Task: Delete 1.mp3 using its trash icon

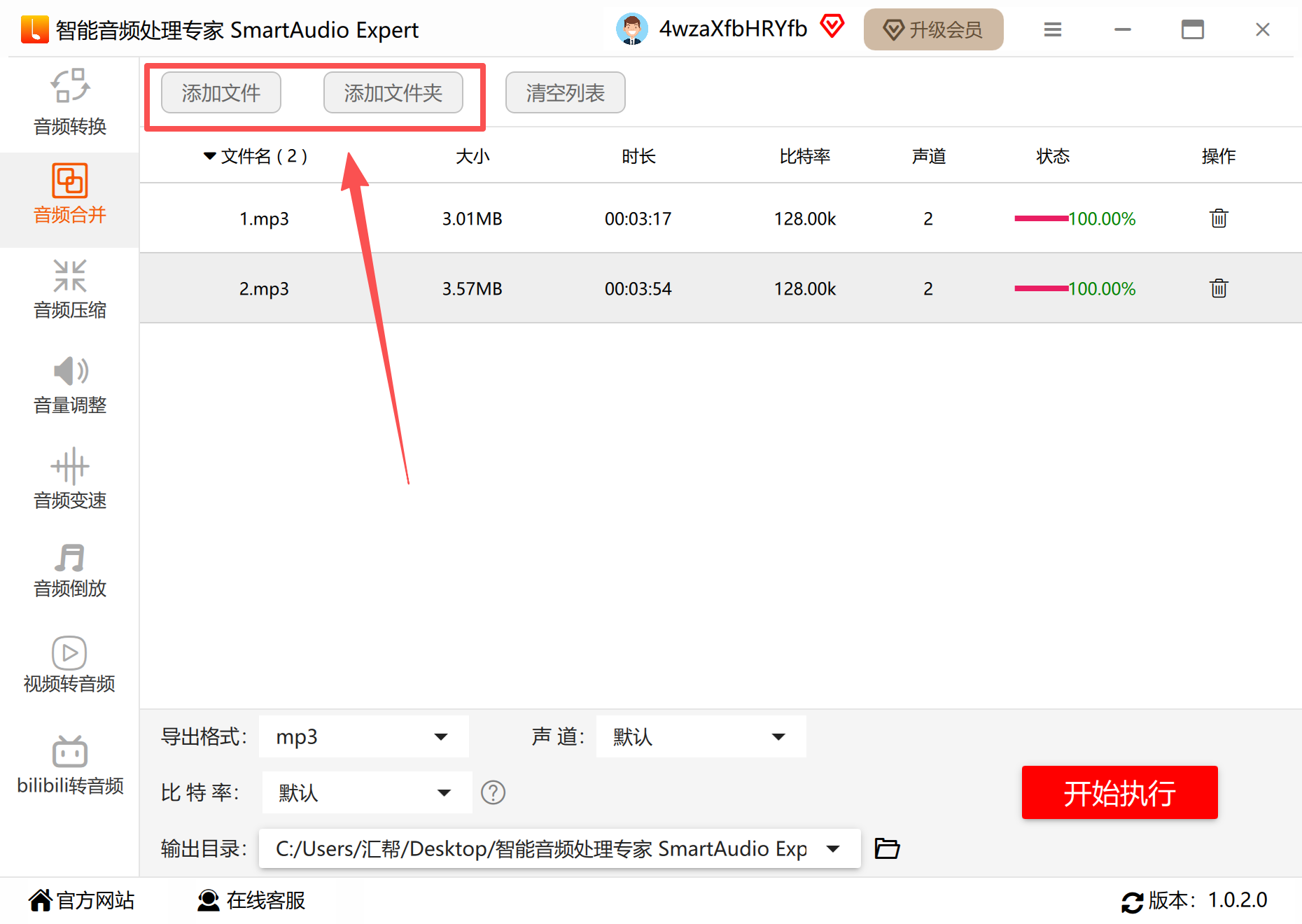Action: [x=1219, y=218]
